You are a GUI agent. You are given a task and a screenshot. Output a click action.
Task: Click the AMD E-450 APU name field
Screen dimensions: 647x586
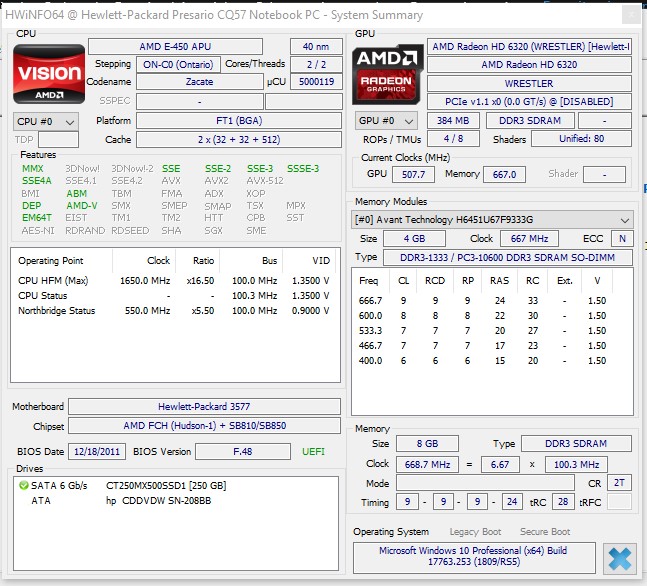click(175, 47)
